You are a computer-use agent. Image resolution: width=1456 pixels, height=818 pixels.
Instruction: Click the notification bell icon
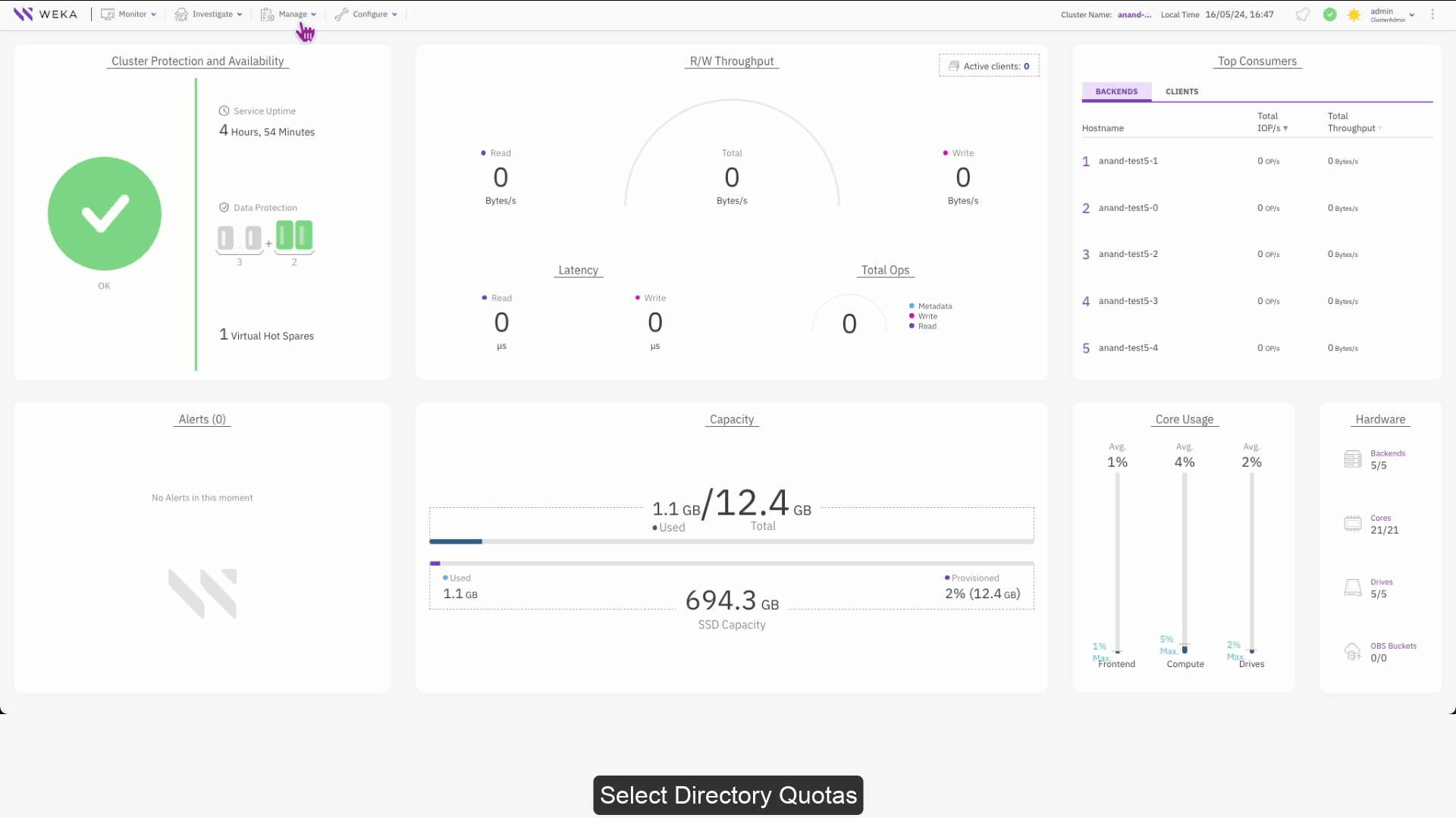(x=1302, y=14)
